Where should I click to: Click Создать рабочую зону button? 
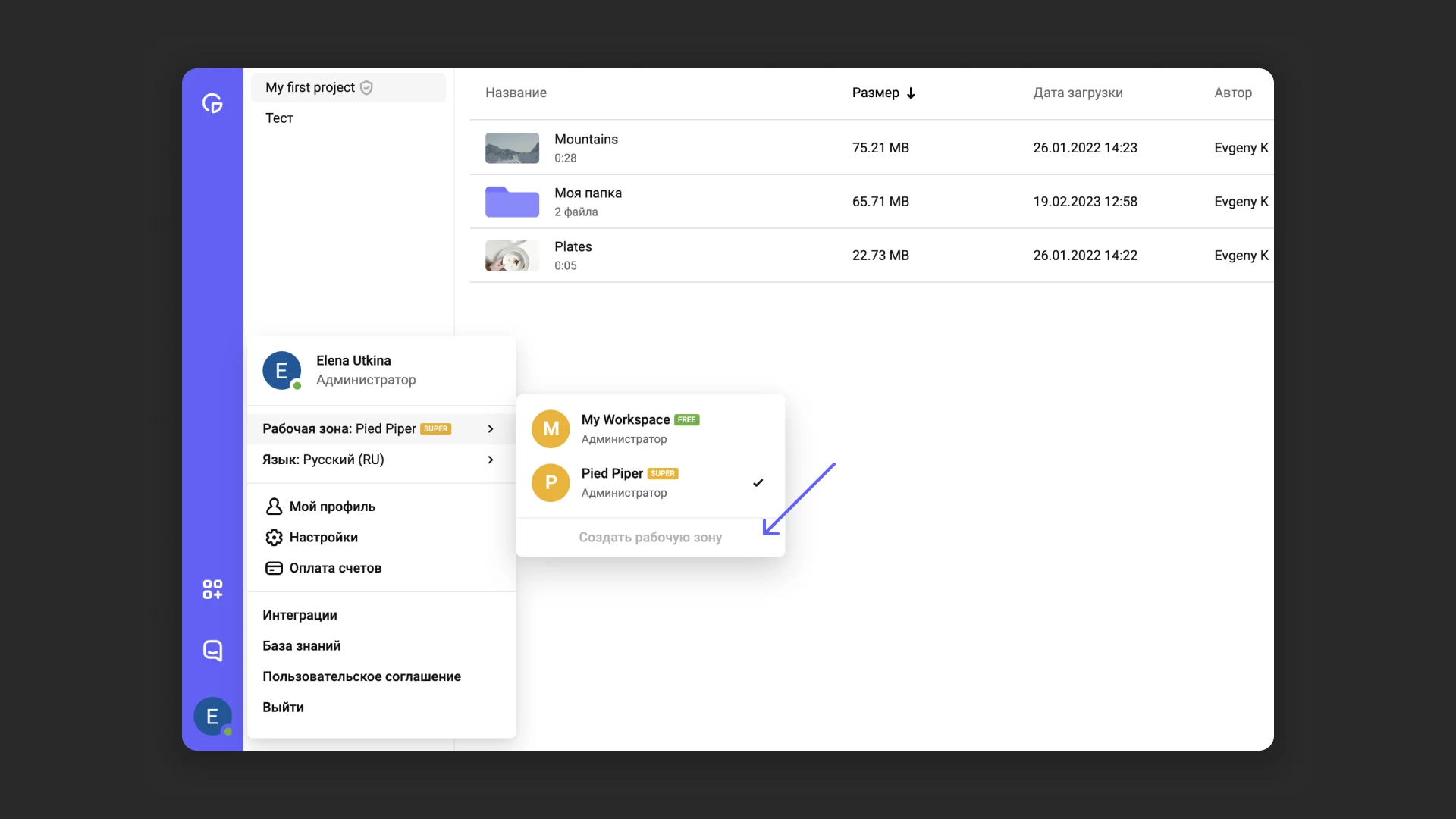(650, 537)
